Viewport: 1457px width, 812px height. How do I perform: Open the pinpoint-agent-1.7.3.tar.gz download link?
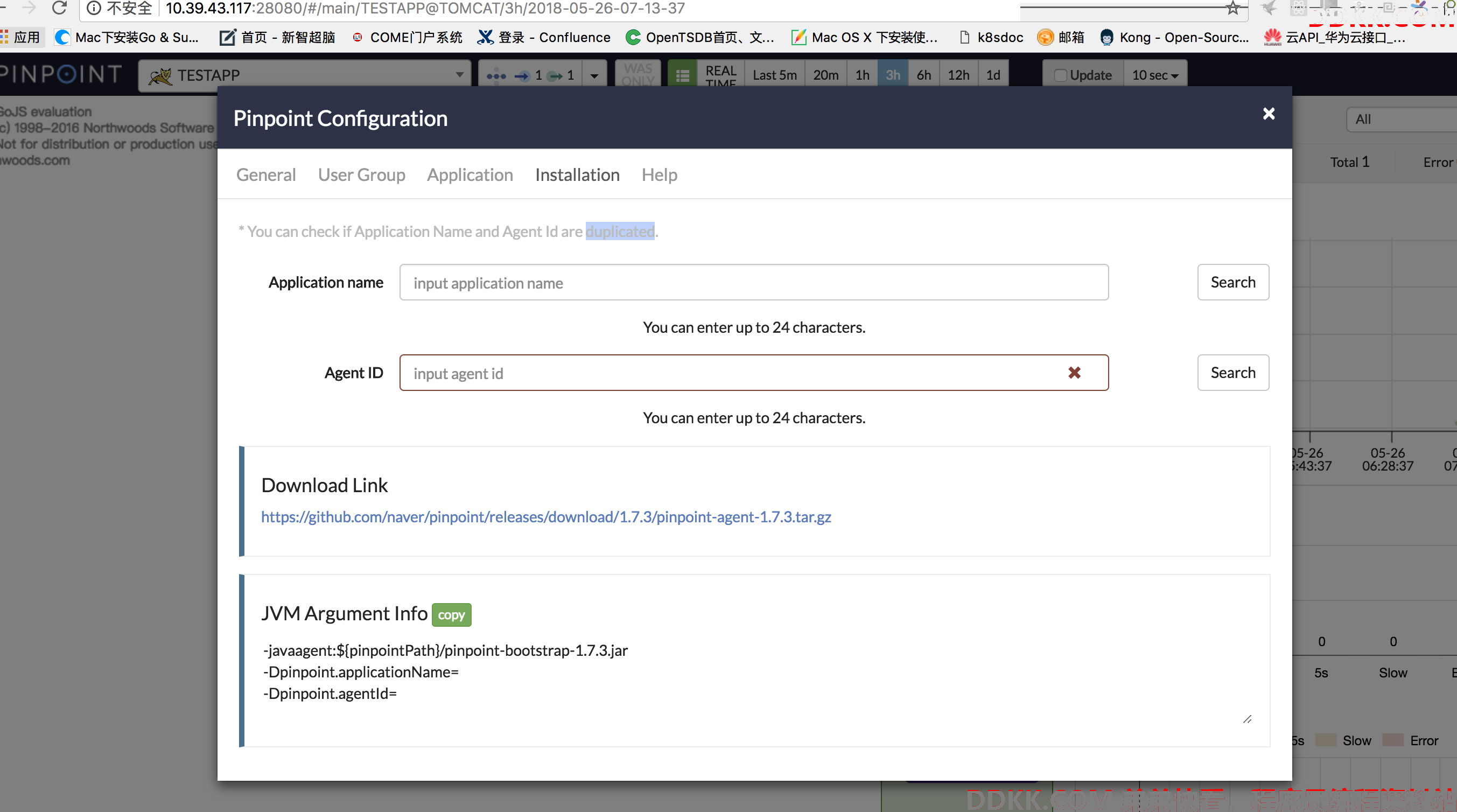546,517
